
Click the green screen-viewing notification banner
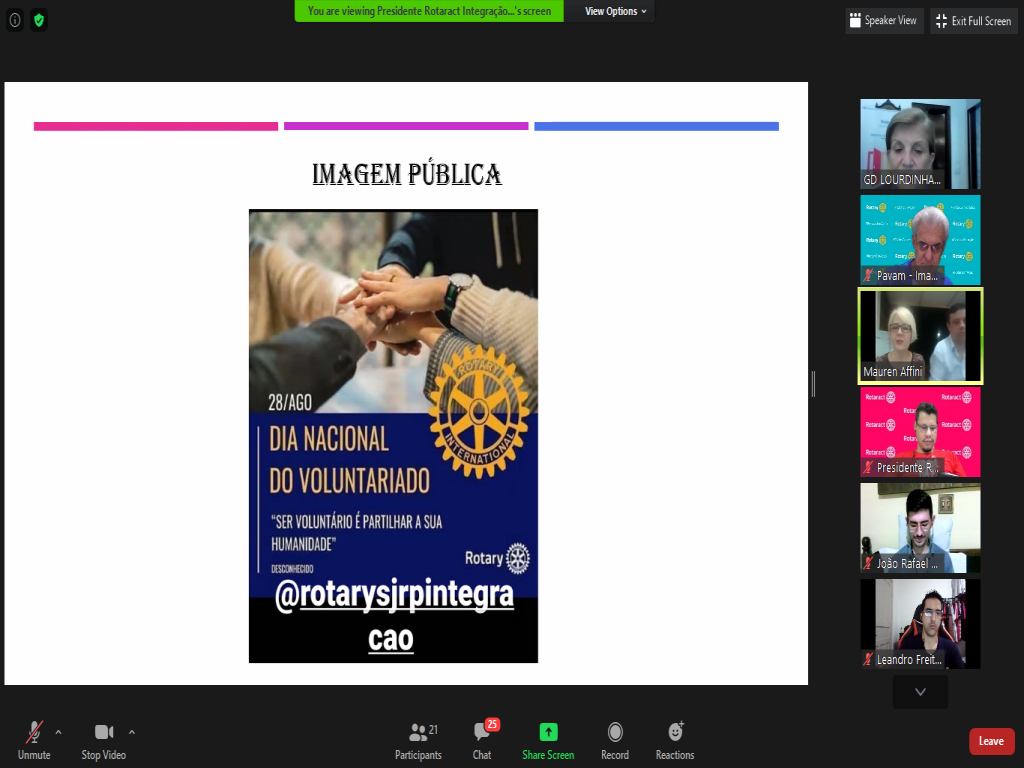tap(429, 11)
